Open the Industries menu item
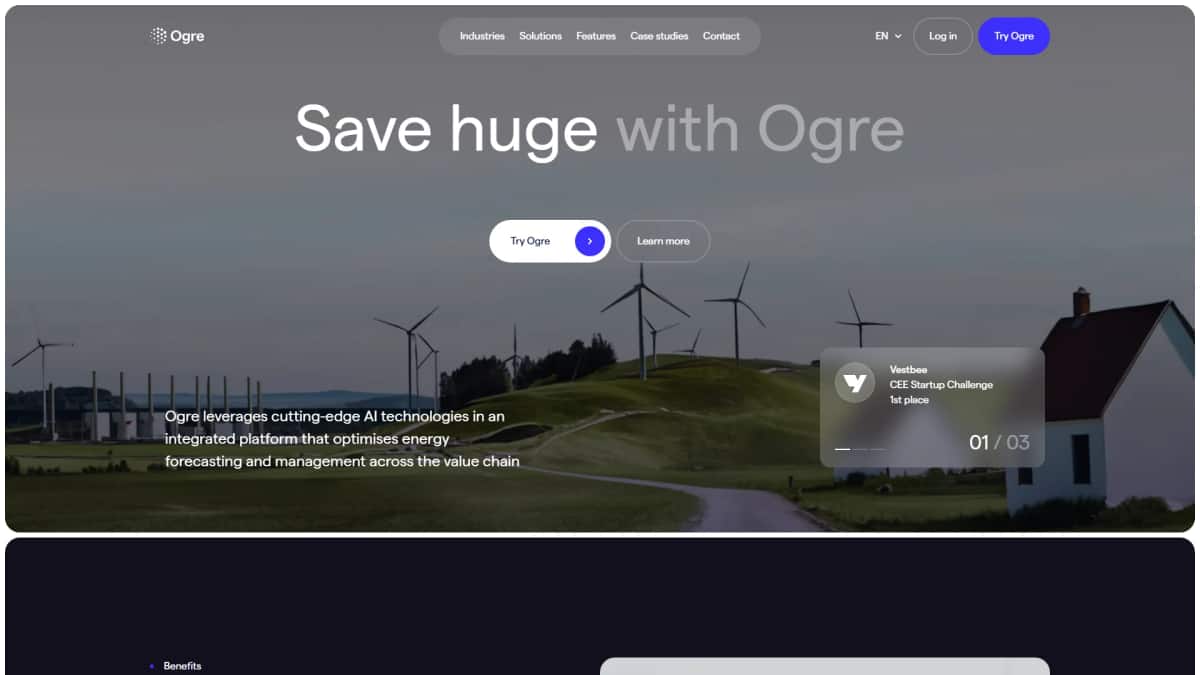Viewport: 1200px width, 675px height. [x=482, y=36]
